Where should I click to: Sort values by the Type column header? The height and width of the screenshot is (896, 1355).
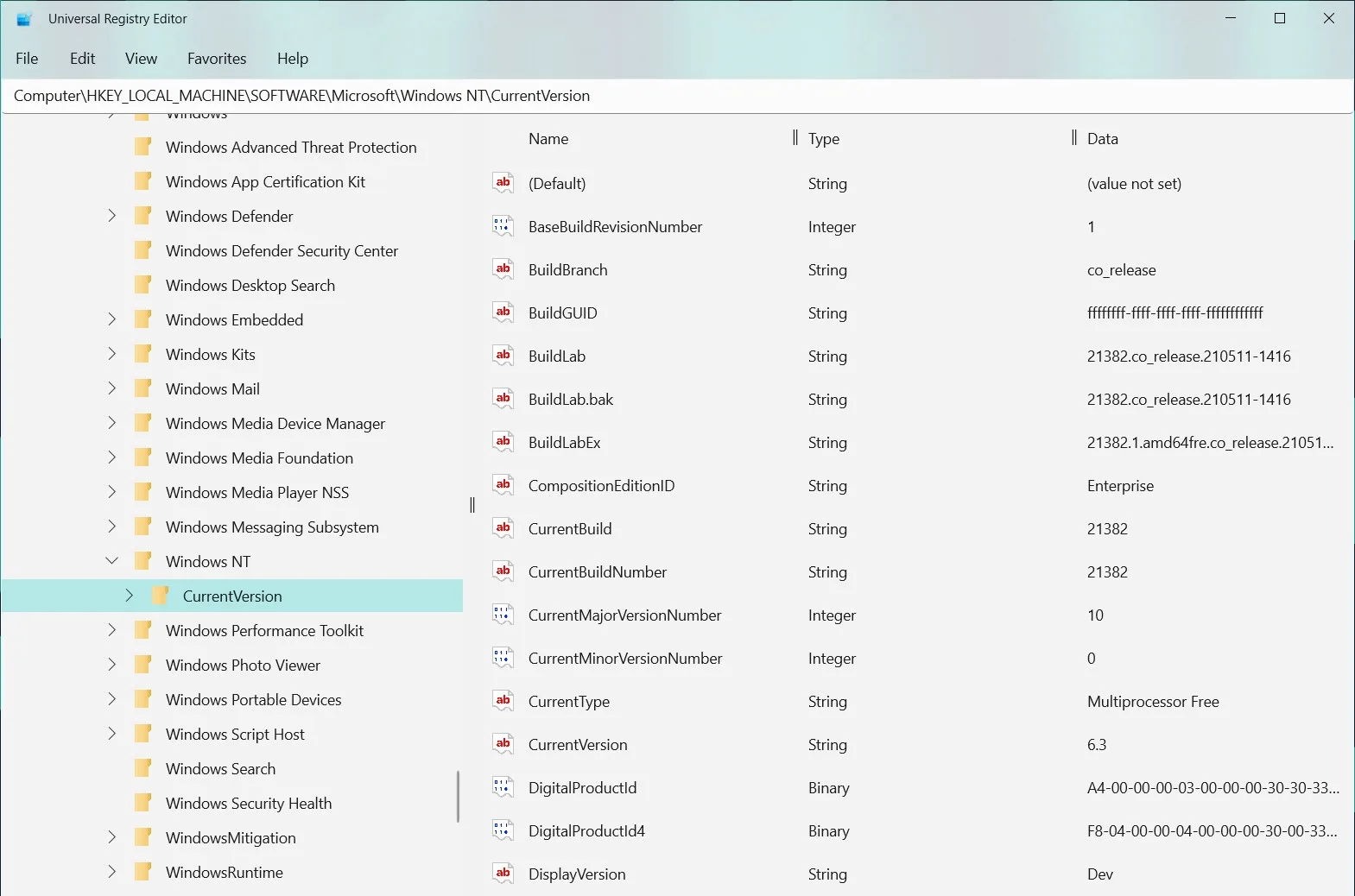(x=824, y=138)
